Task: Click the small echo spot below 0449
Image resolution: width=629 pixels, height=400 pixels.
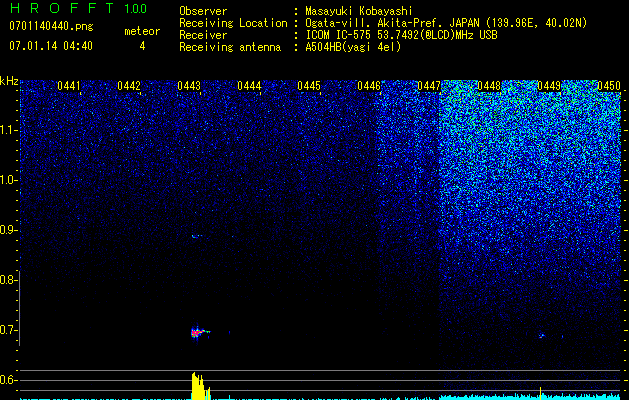Action: (x=541, y=336)
